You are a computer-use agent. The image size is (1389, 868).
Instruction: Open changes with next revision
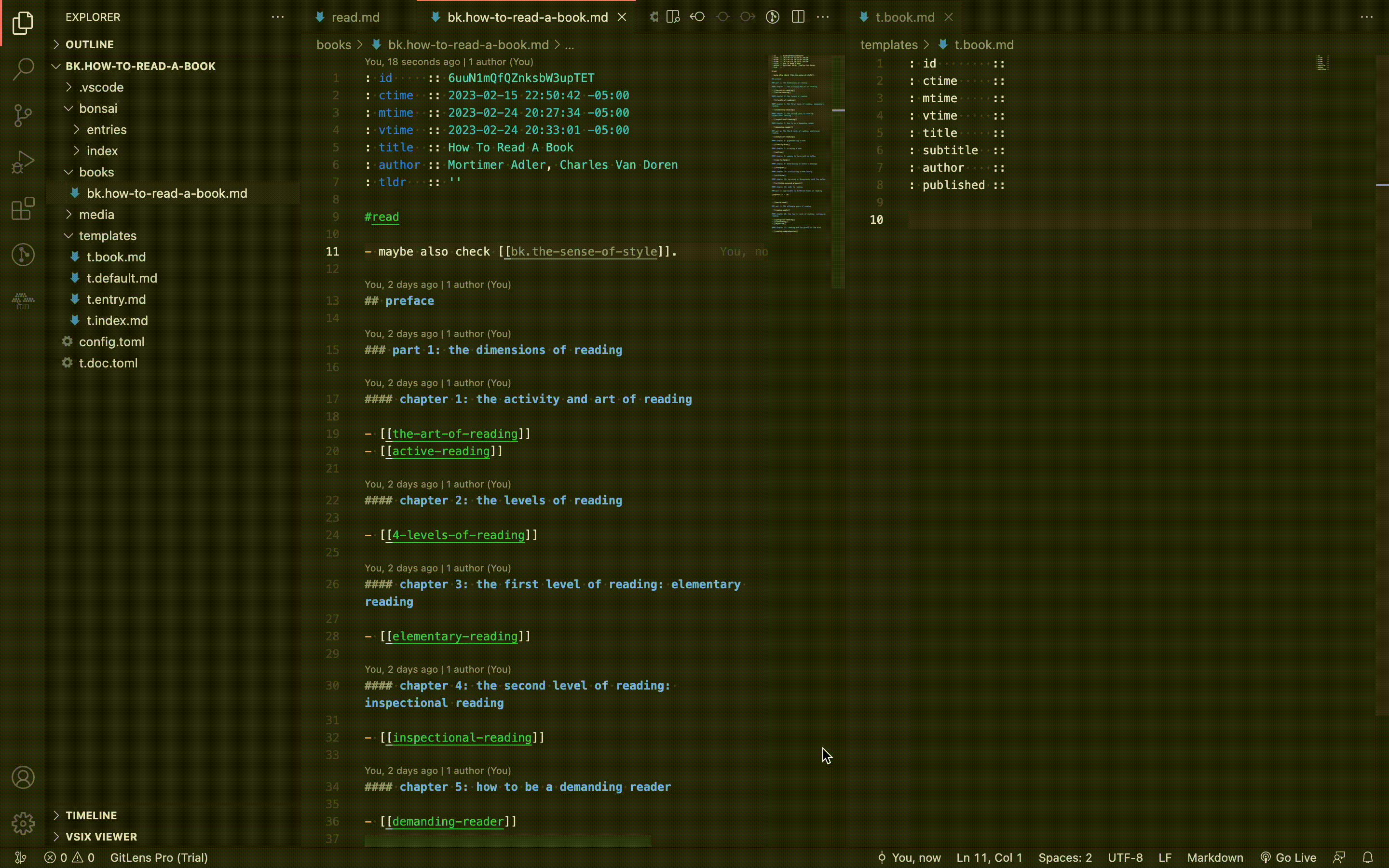click(747, 17)
